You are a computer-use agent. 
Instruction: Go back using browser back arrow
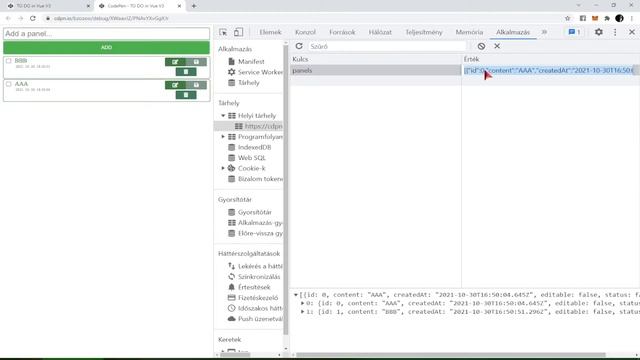[8, 18]
